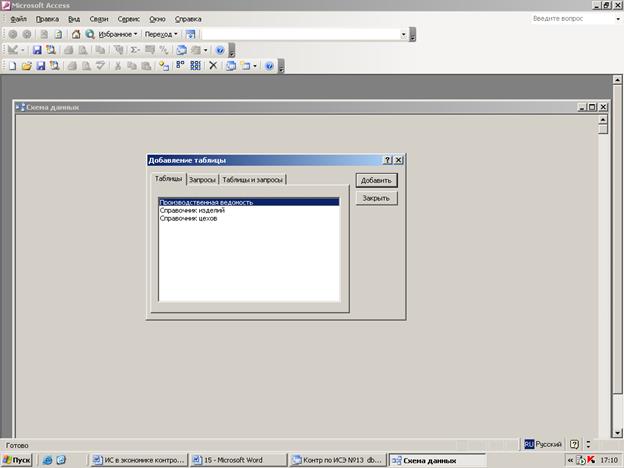This screenshot has width=624, height=468.
Task: Open the Файл menu
Action: coord(18,19)
